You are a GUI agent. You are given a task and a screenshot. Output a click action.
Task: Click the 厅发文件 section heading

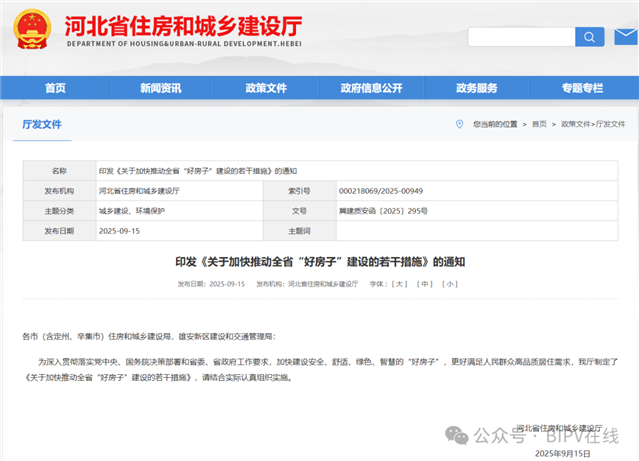click(42, 125)
